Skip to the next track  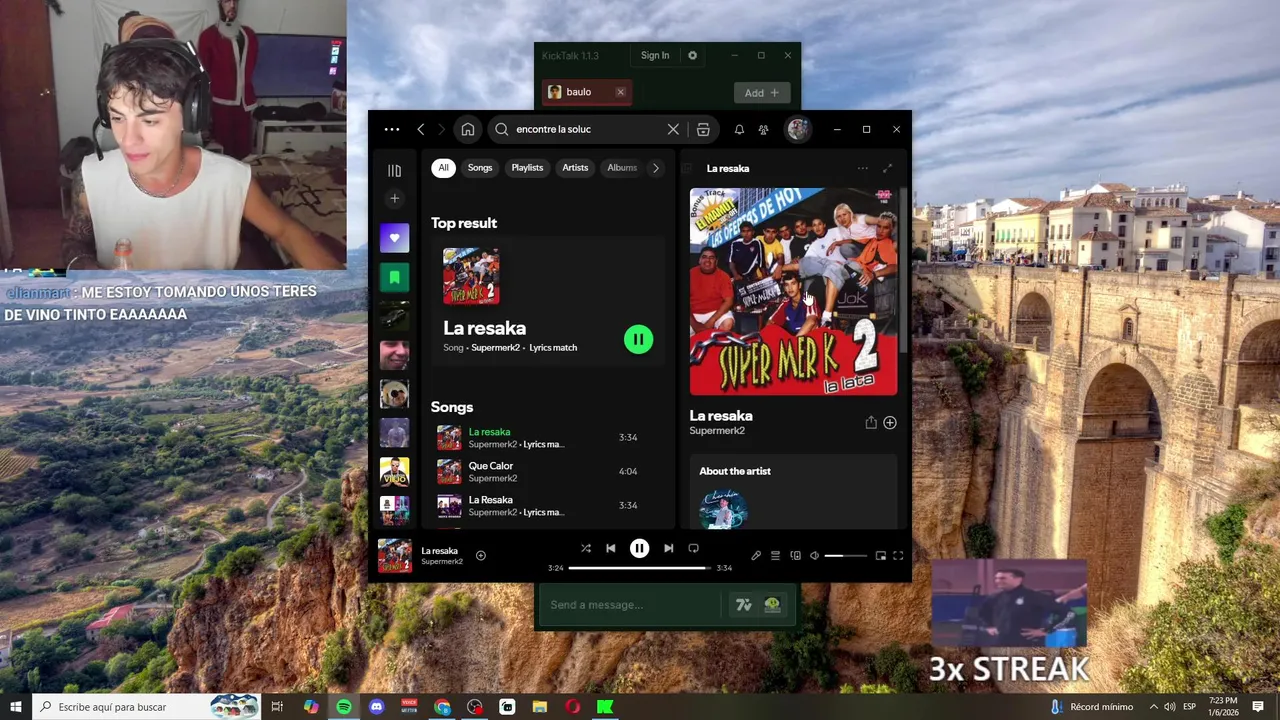[x=668, y=548]
